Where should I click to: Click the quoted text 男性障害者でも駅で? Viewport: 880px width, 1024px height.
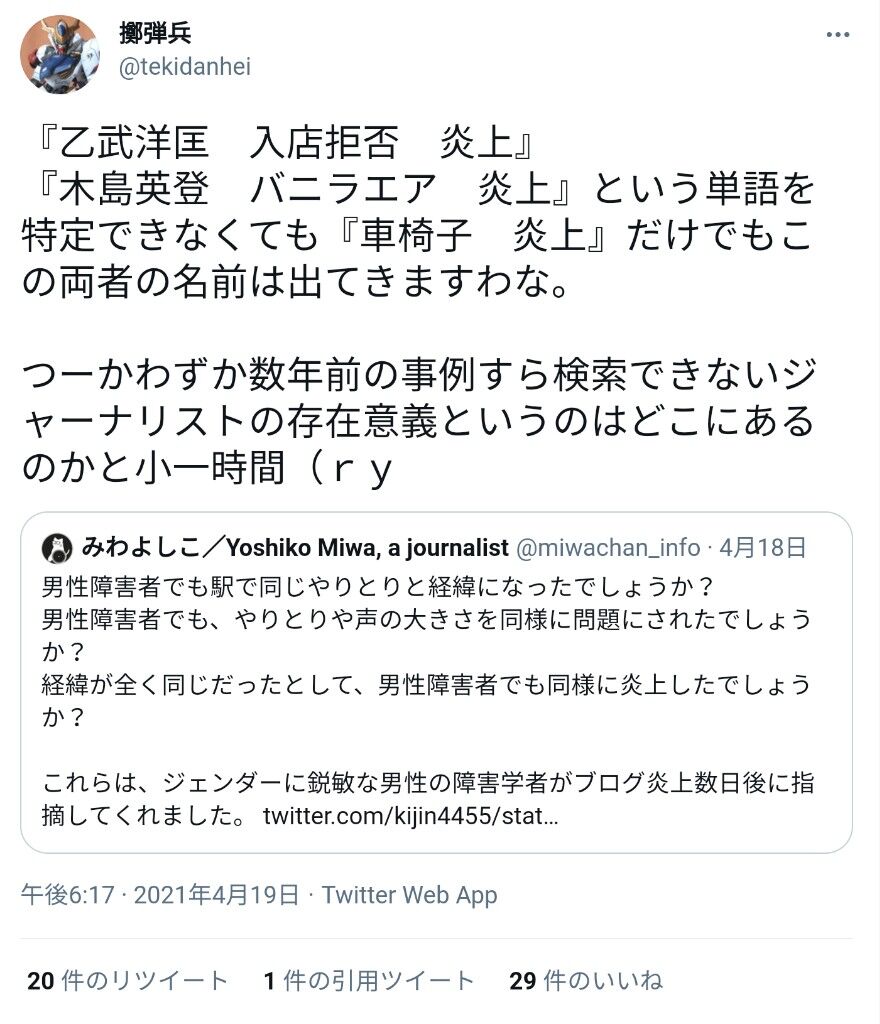[x=377, y=587]
